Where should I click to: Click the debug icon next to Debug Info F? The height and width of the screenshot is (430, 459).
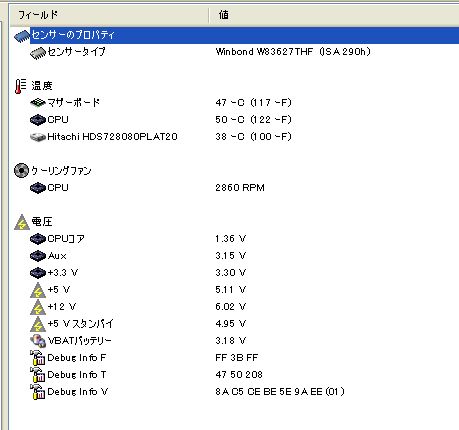coord(37,358)
